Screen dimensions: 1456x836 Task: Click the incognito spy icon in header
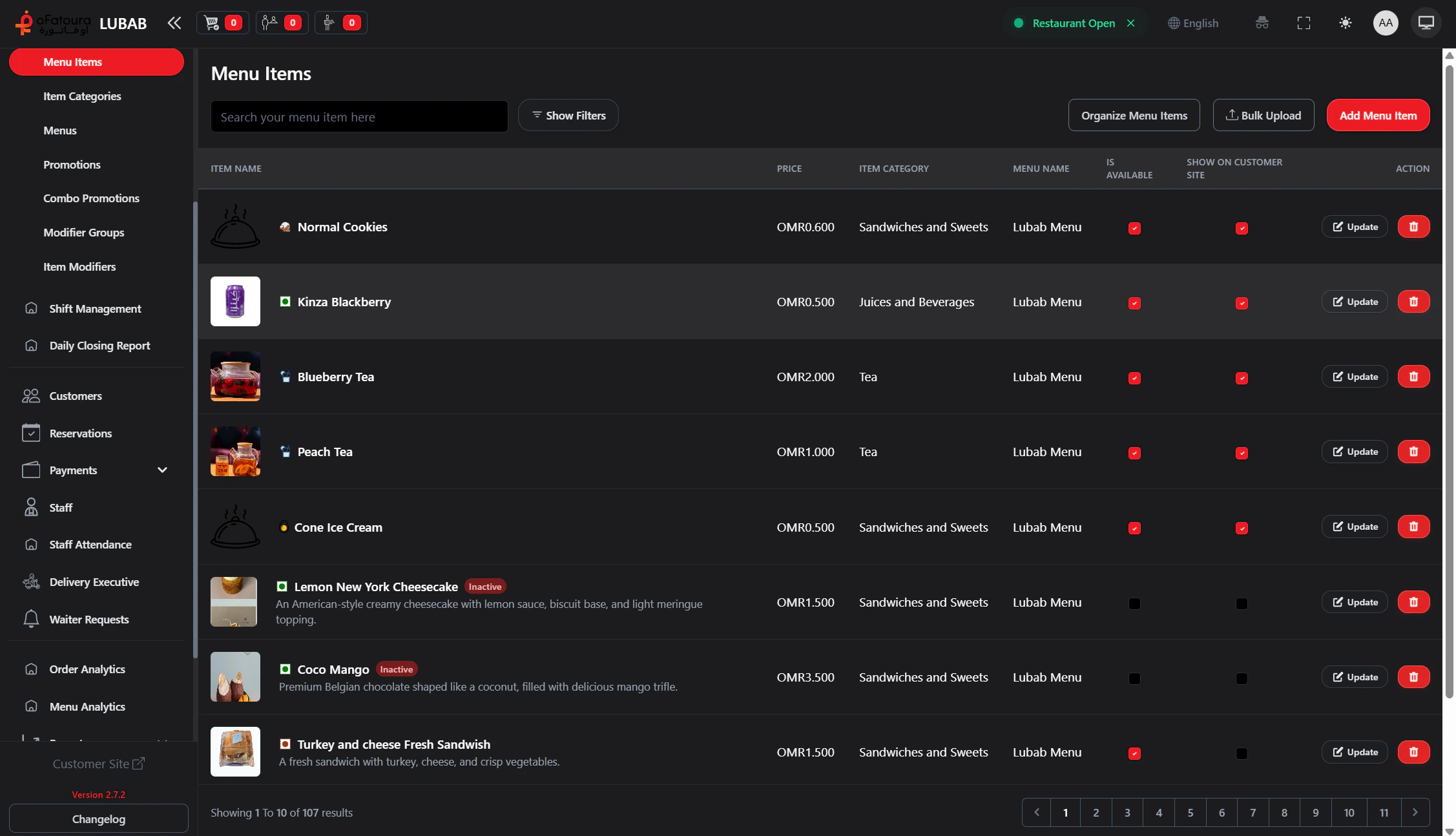(1262, 23)
